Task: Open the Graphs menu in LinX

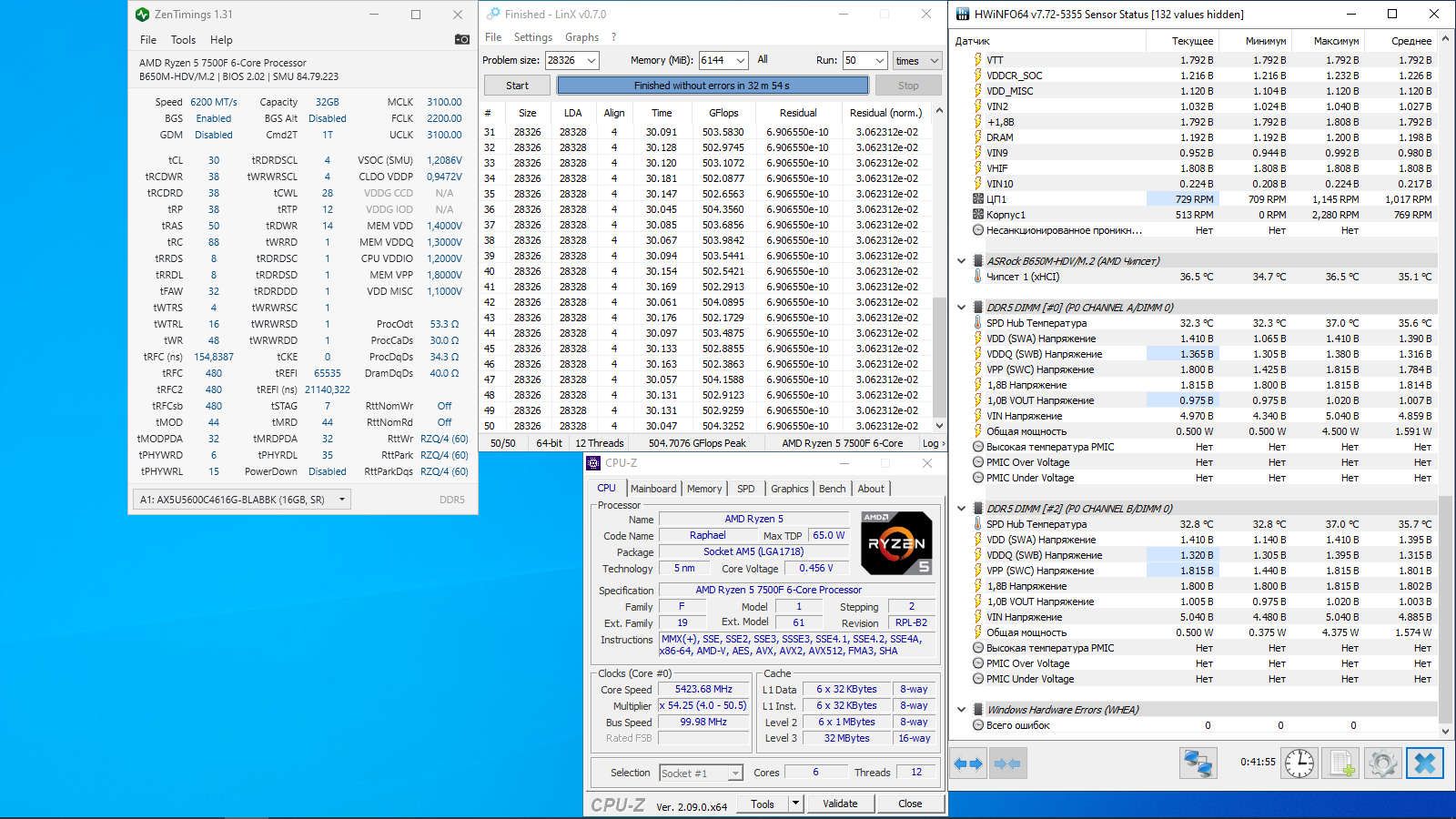Action: coord(581,37)
